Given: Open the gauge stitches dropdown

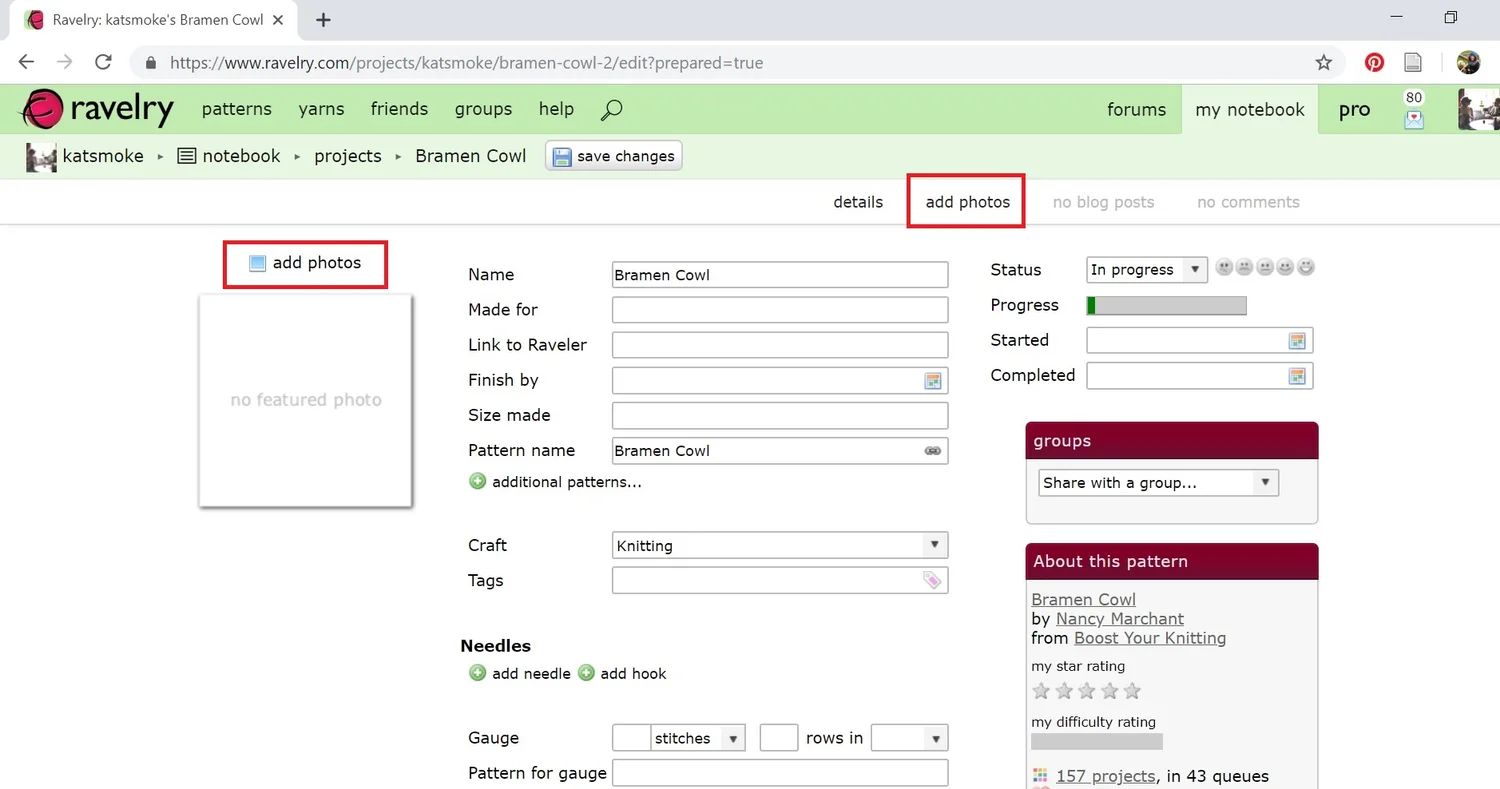Looking at the screenshot, I should pyautogui.click(x=698, y=738).
